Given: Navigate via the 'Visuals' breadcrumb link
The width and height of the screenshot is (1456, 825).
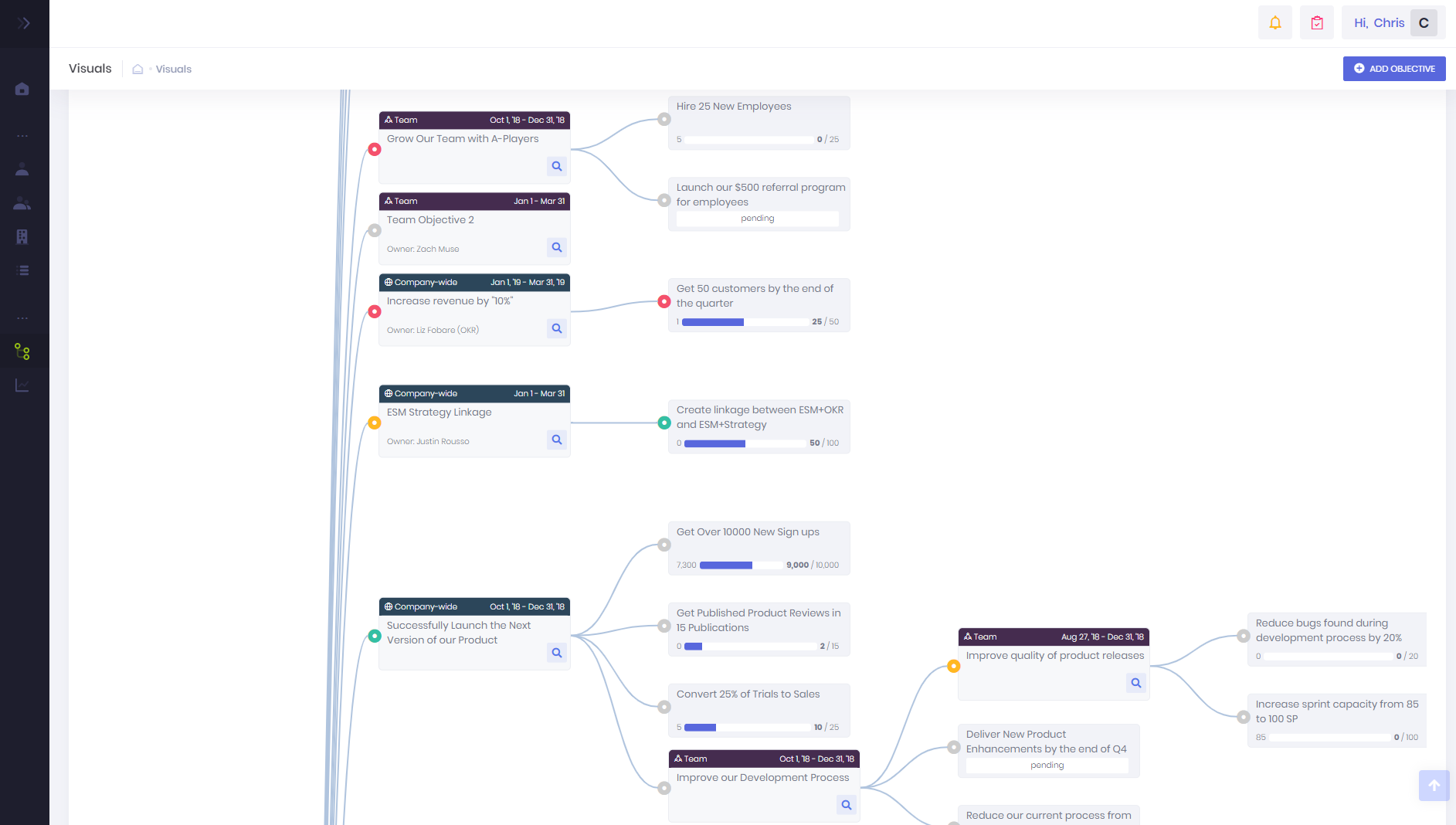Looking at the screenshot, I should click(175, 69).
